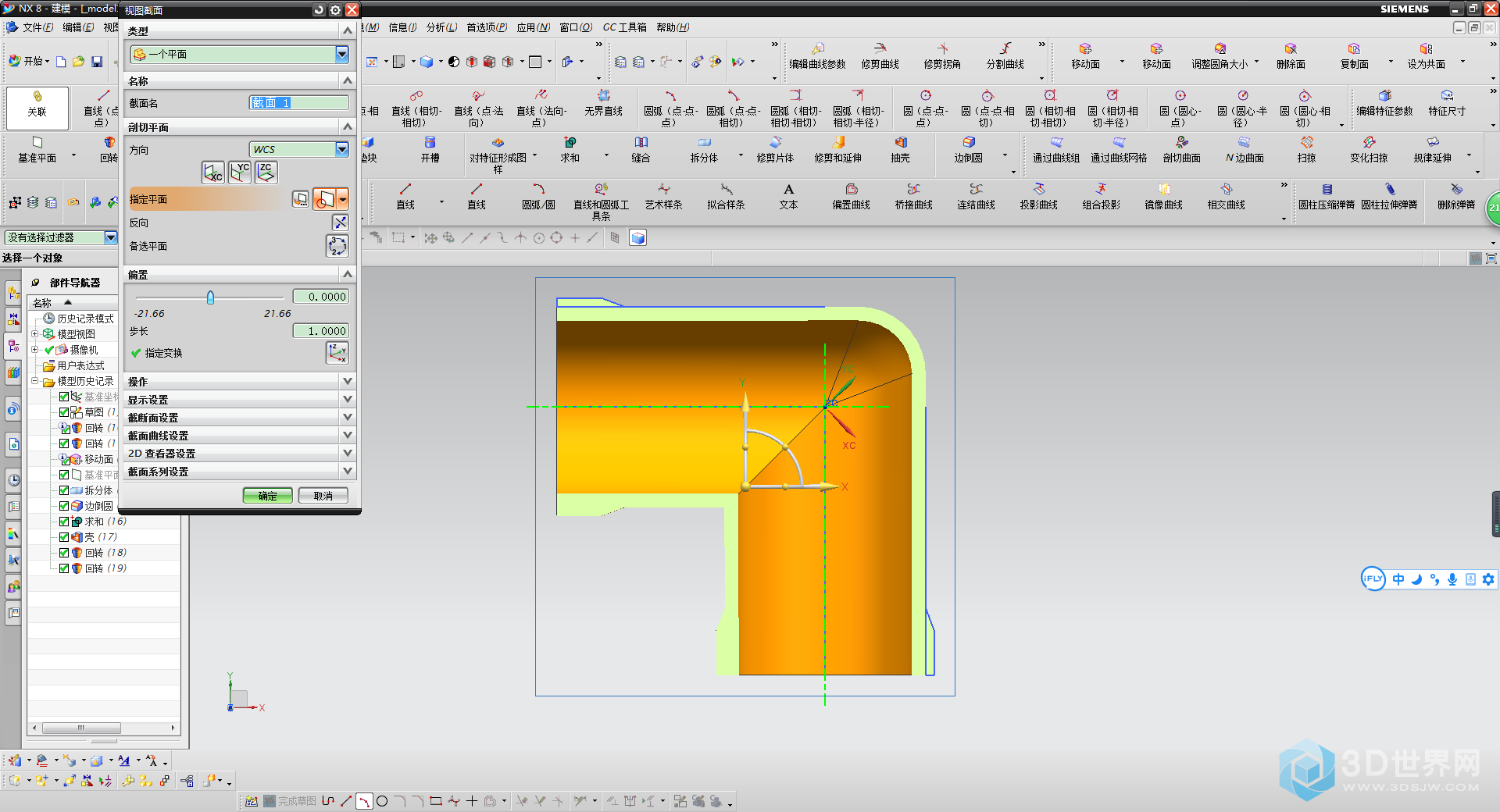This screenshot has width=1500, height=812.
Task: Toggle checkbox for 边倒圆 feature
Action: [64, 506]
